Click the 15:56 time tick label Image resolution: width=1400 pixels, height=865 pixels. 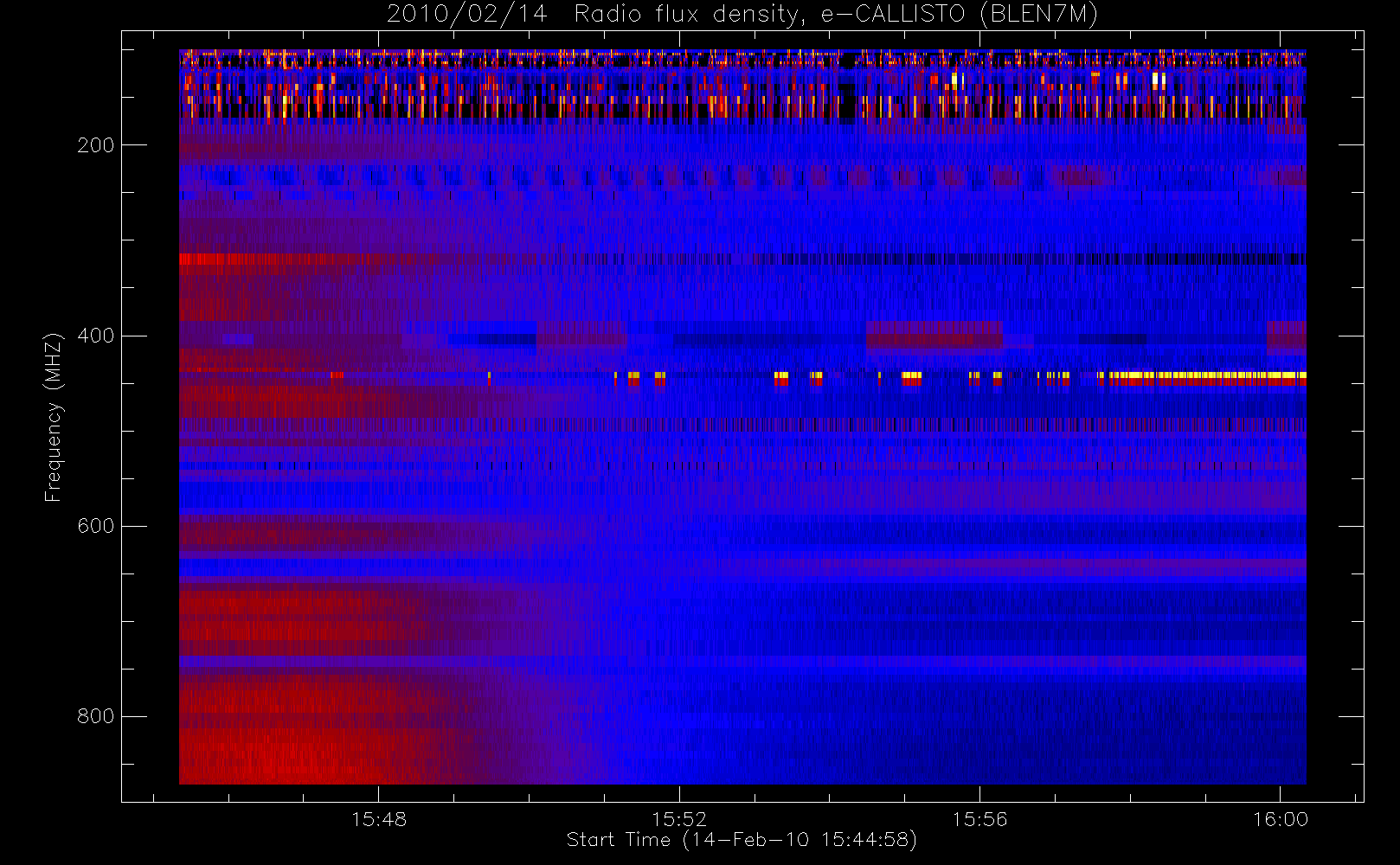[979, 819]
